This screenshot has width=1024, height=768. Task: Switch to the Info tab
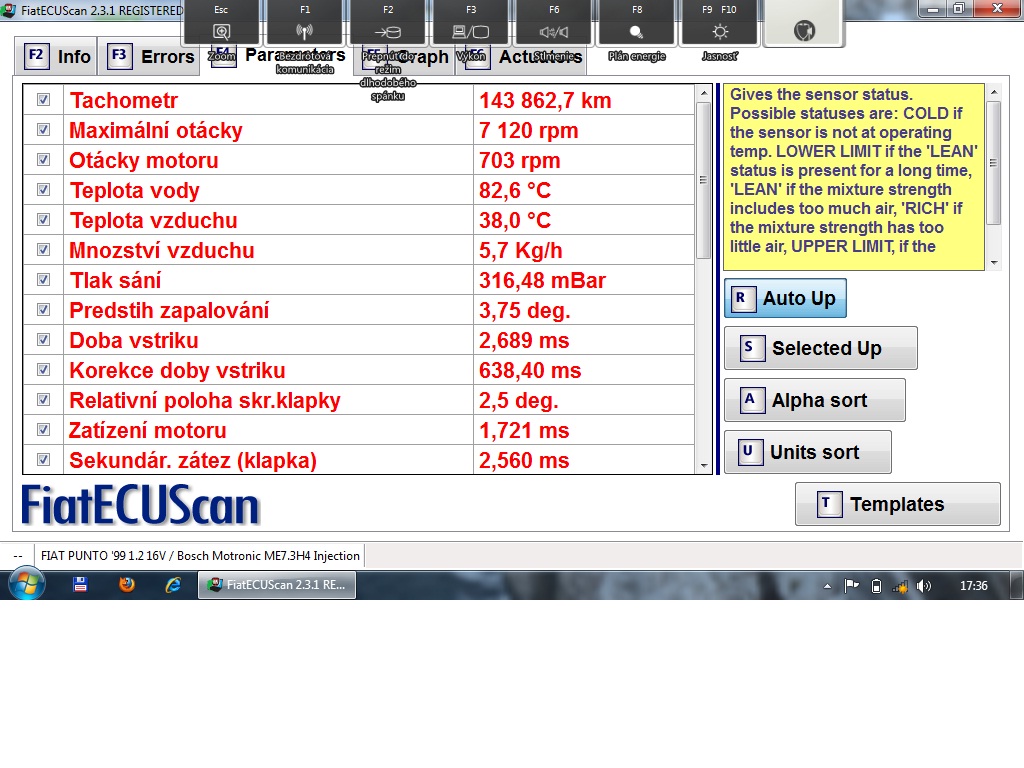tap(59, 56)
